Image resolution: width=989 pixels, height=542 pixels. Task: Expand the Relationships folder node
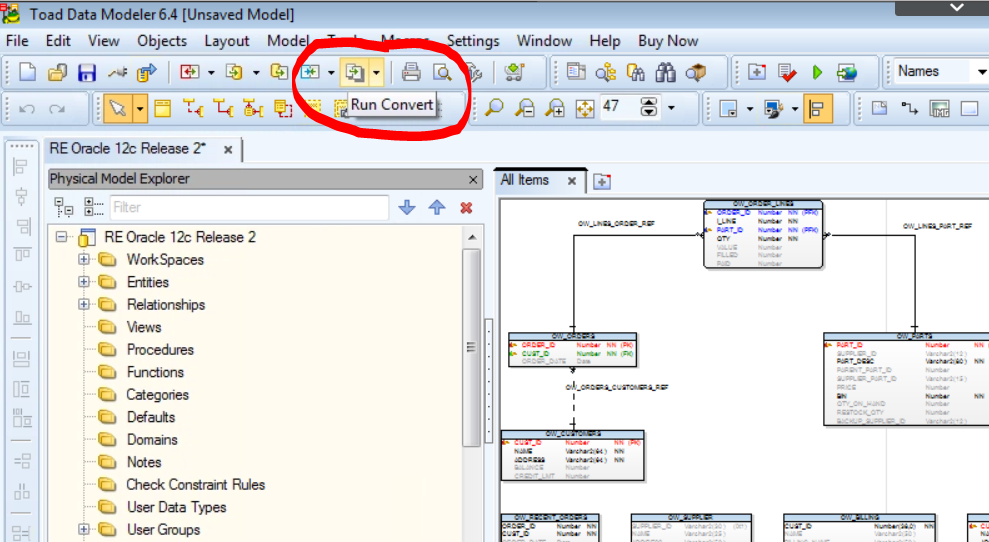pyautogui.click(x=83, y=304)
